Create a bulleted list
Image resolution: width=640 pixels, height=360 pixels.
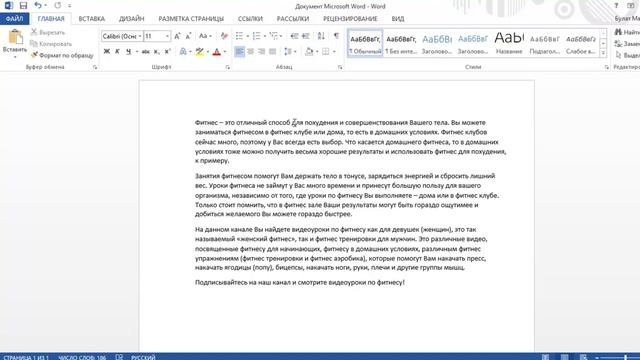pos(239,36)
